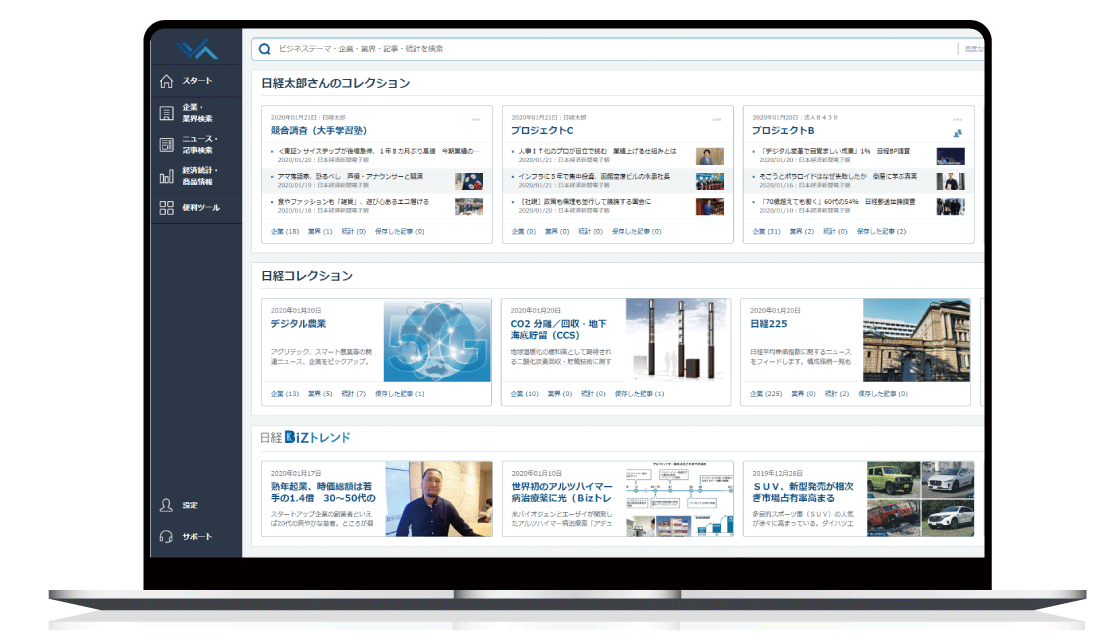Open the プロジェクトB collection title
The width and height of the screenshot is (1120, 640).
point(783,130)
